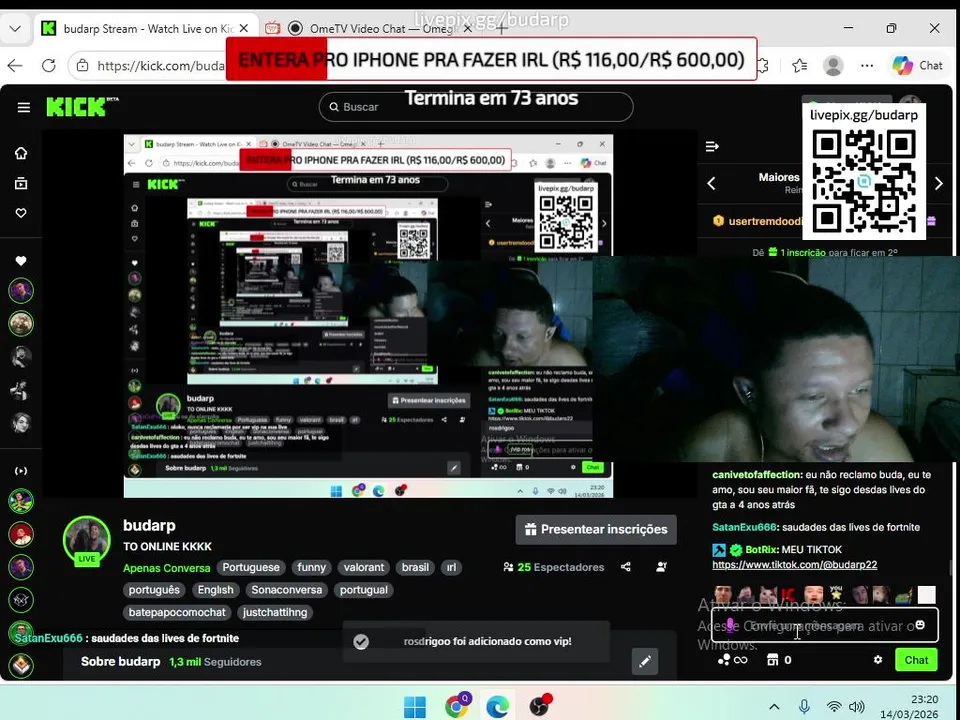Screen dimensions: 960x720
Task: Click username canivetofaffection in chat
Action: pos(756,474)
